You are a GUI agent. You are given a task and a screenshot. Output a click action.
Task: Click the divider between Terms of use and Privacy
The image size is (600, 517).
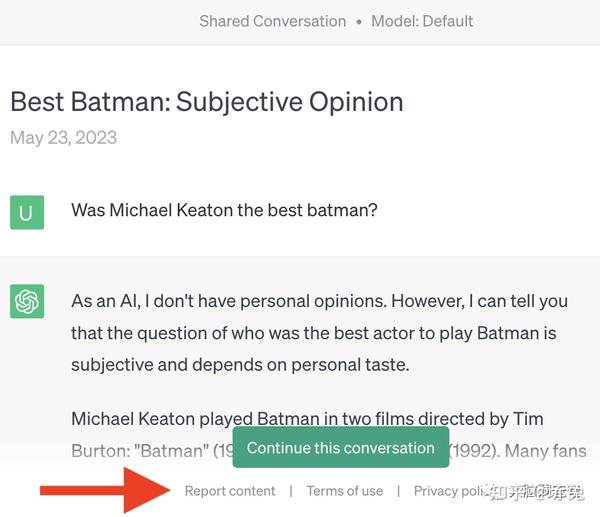pyautogui.click(x=398, y=491)
